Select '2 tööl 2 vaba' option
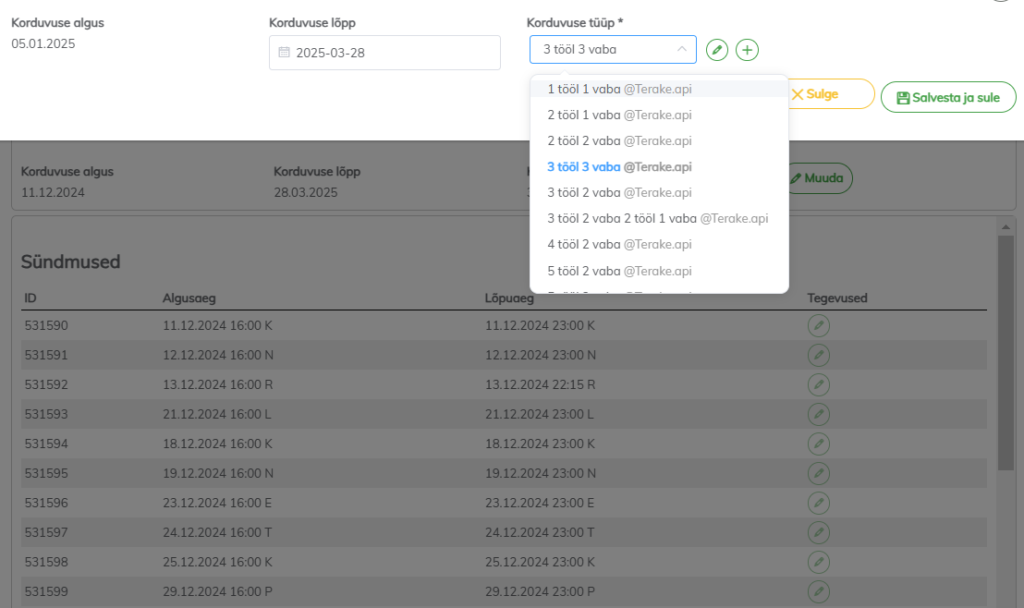The height and width of the screenshot is (608, 1024). tap(619, 141)
